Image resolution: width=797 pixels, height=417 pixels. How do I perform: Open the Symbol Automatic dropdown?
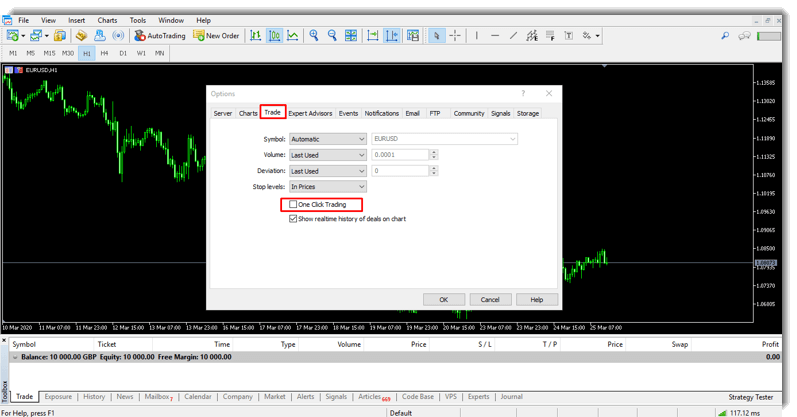click(x=327, y=139)
